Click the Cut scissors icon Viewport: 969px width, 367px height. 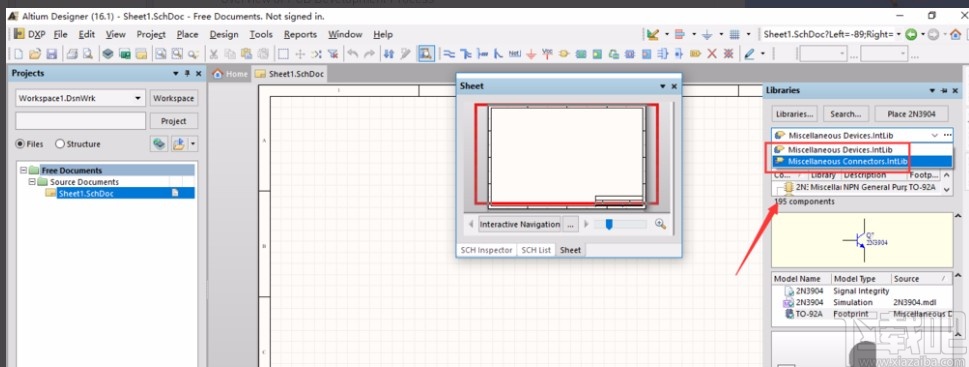coord(214,54)
